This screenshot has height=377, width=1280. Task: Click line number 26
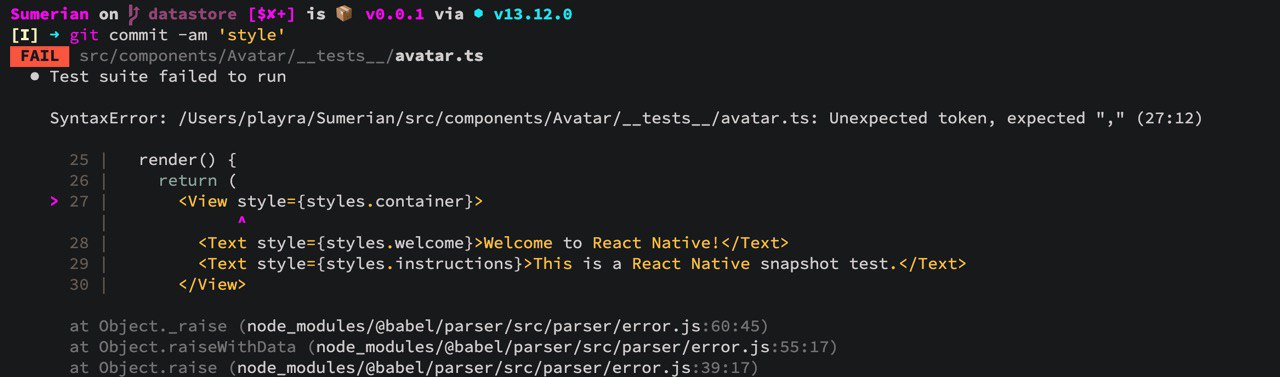79,181
